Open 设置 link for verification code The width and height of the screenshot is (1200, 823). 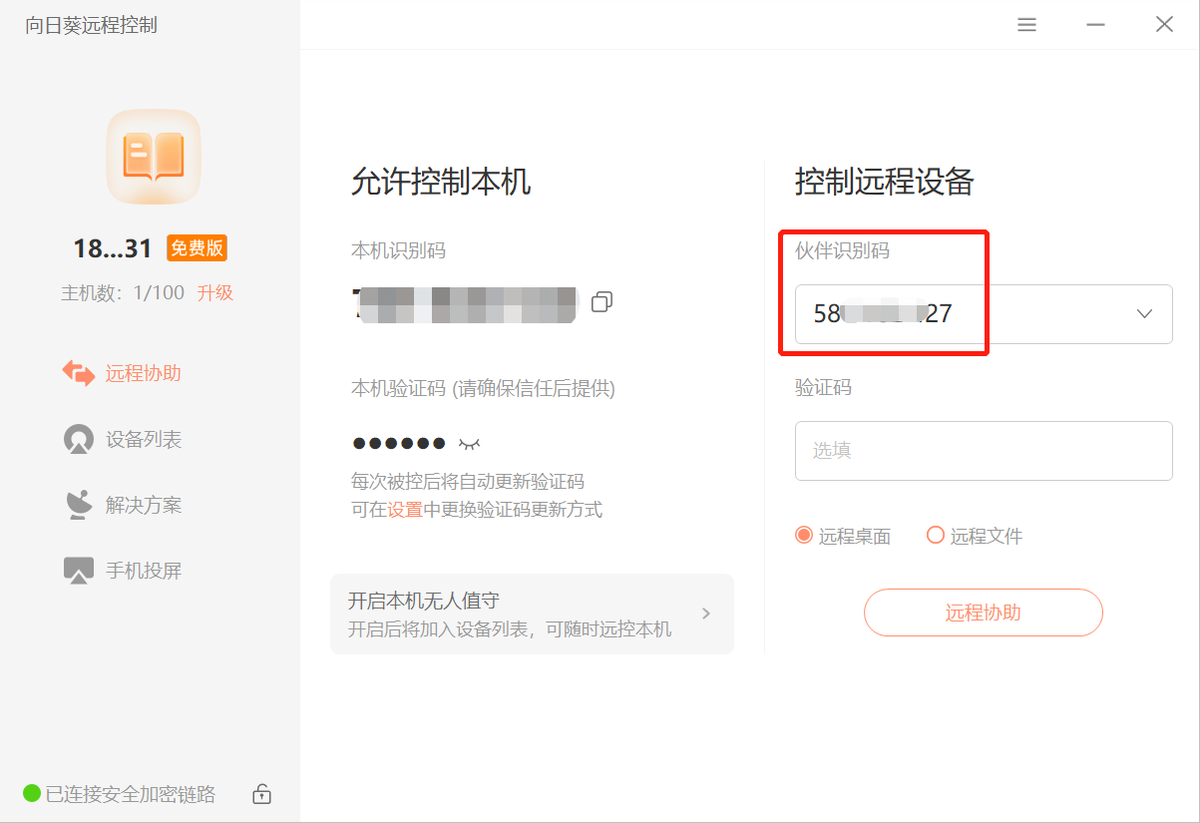tap(405, 509)
